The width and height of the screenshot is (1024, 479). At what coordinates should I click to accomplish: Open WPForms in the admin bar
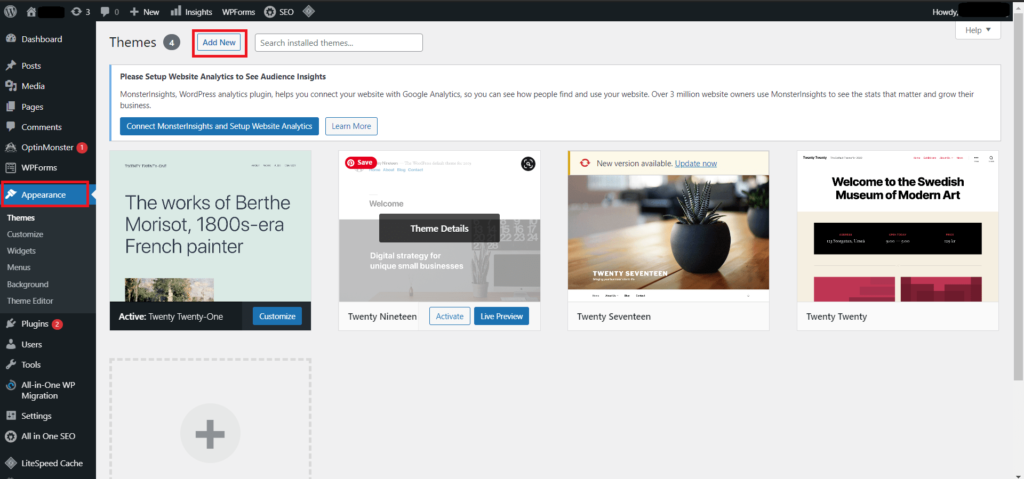(x=238, y=11)
